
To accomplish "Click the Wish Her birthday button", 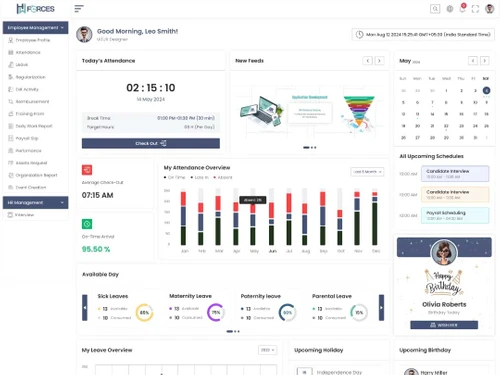I will [x=444, y=325].
